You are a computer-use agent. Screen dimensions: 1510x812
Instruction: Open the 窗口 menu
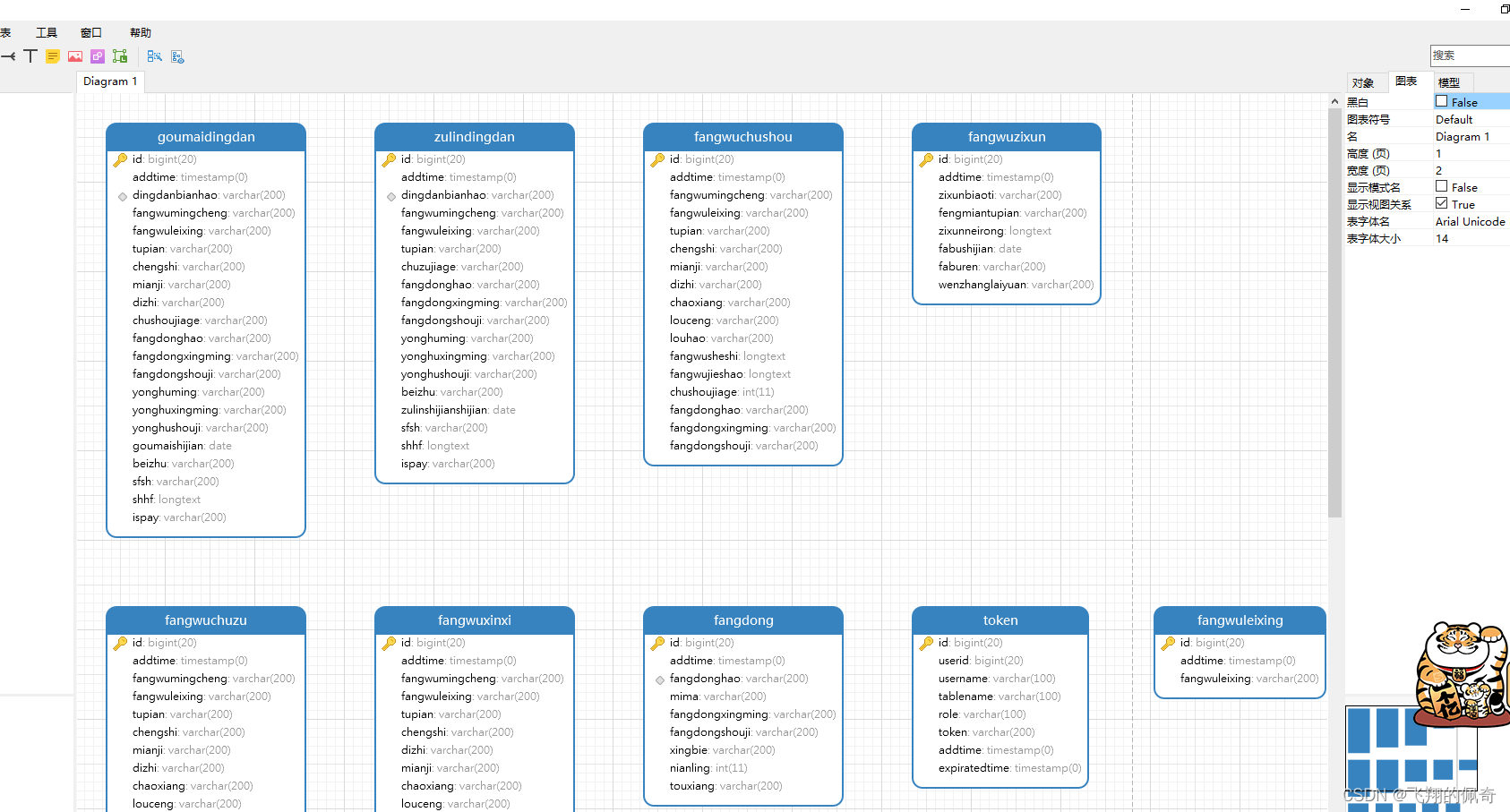click(x=91, y=32)
